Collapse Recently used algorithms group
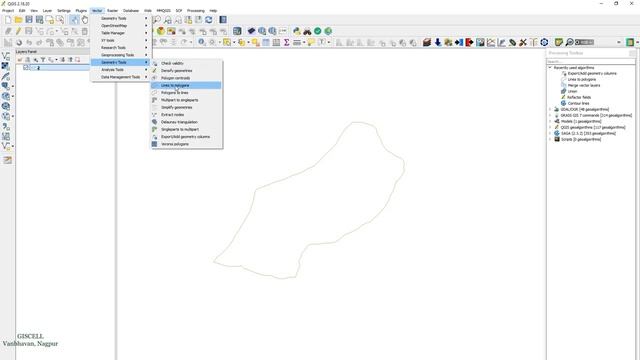The width and height of the screenshot is (640, 360). click(550, 67)
